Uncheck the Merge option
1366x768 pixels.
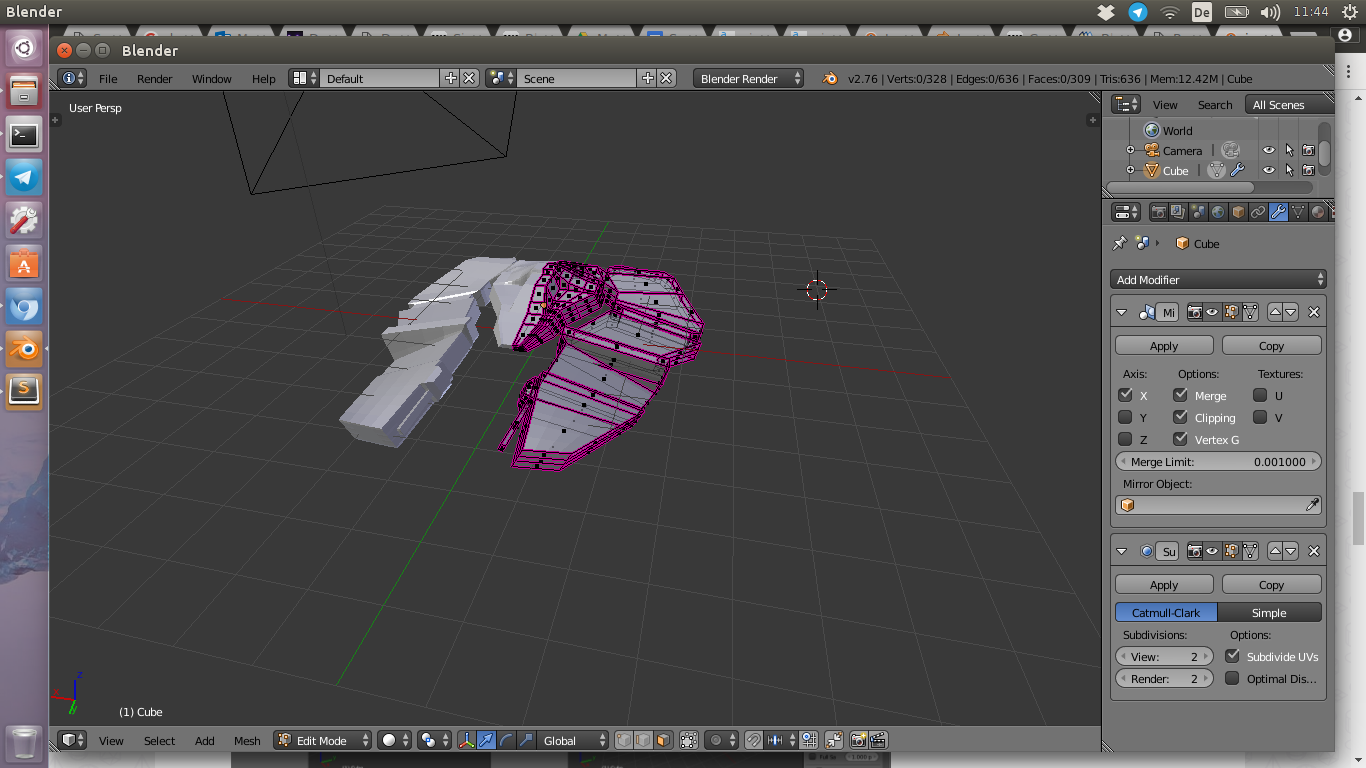pos(1181,395)
